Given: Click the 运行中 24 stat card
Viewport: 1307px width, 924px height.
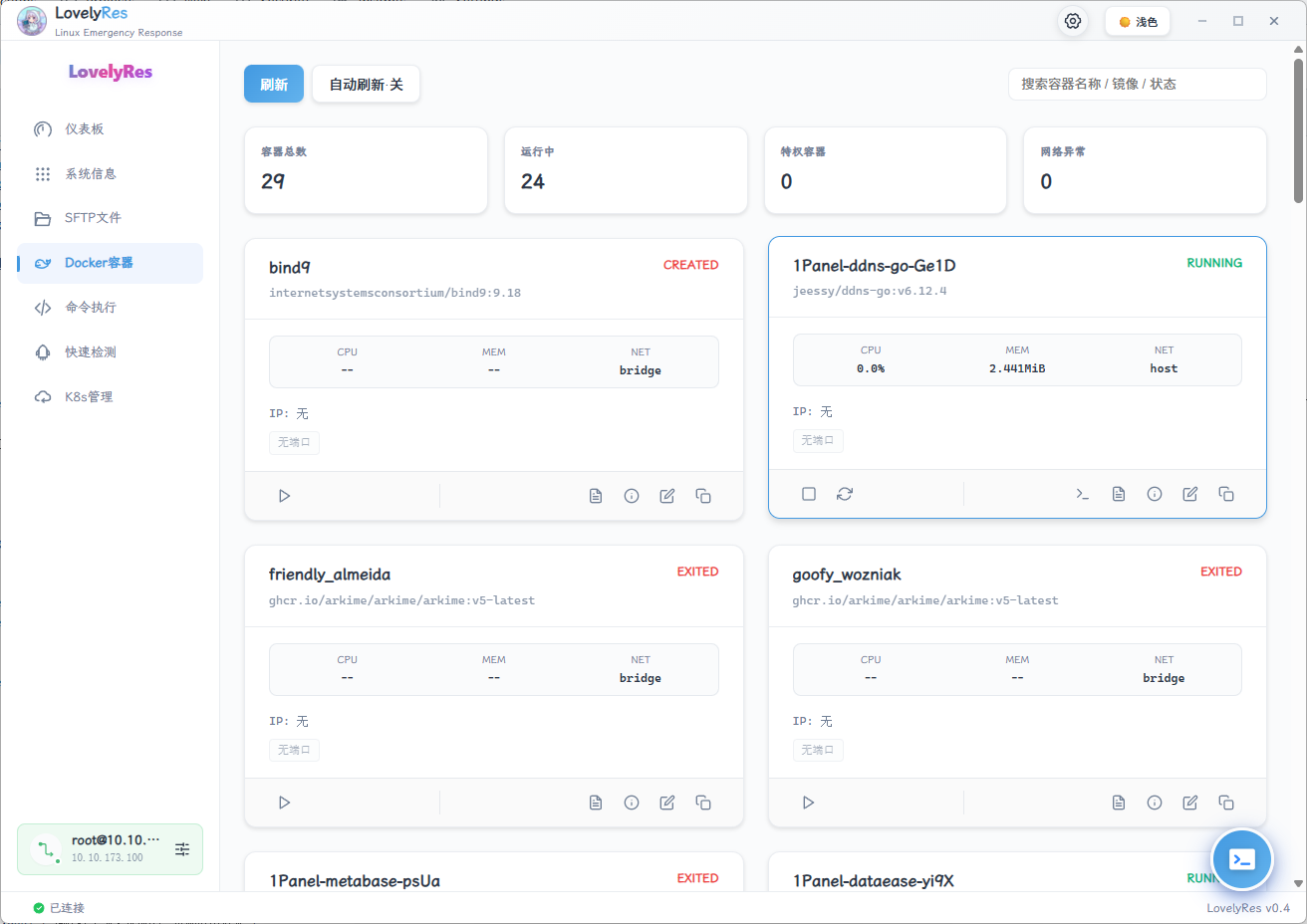Looking at the screenshot, I should (x=626, y=170).
